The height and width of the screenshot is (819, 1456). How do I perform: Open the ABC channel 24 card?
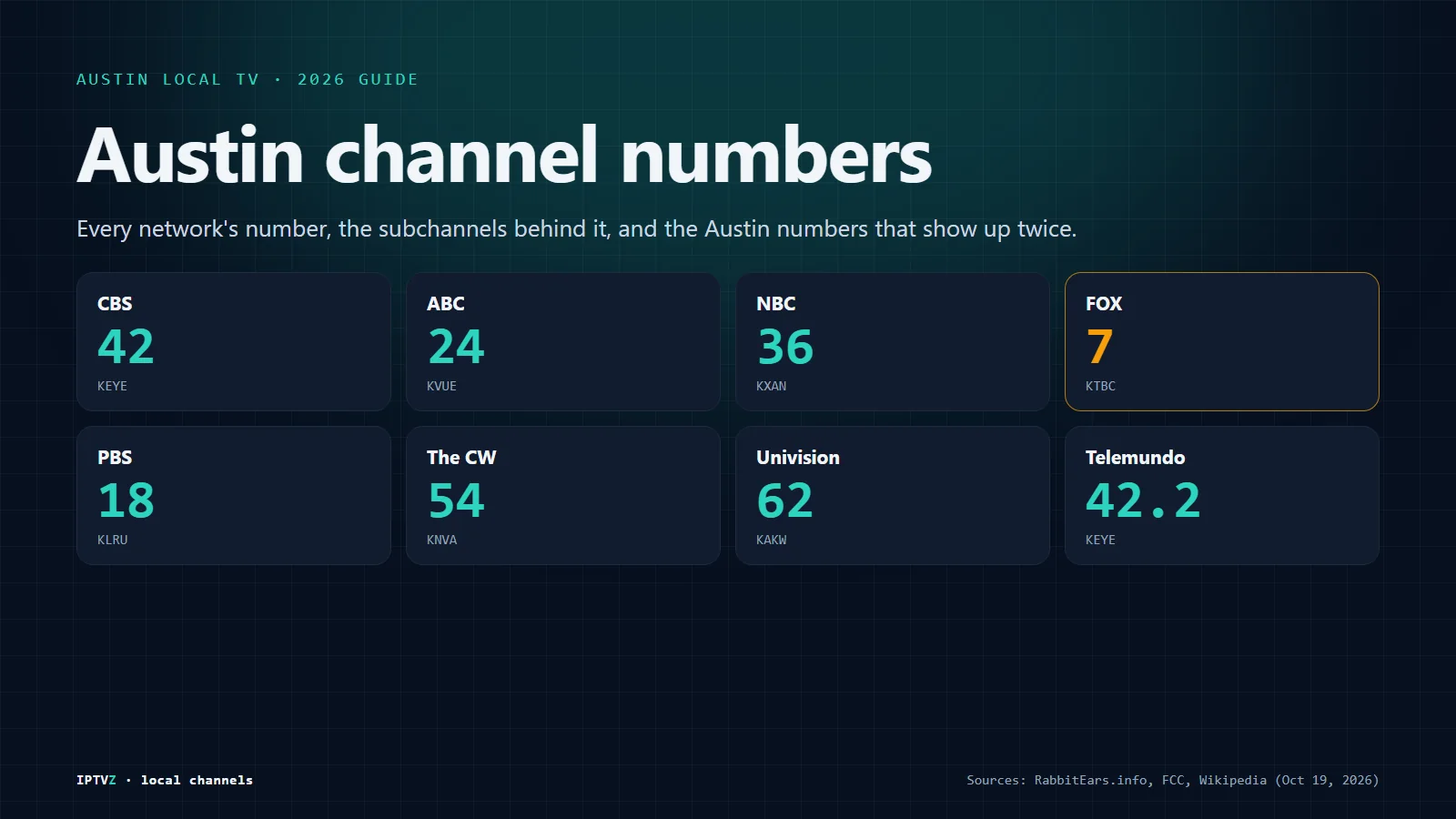click(x=563, y=341)
